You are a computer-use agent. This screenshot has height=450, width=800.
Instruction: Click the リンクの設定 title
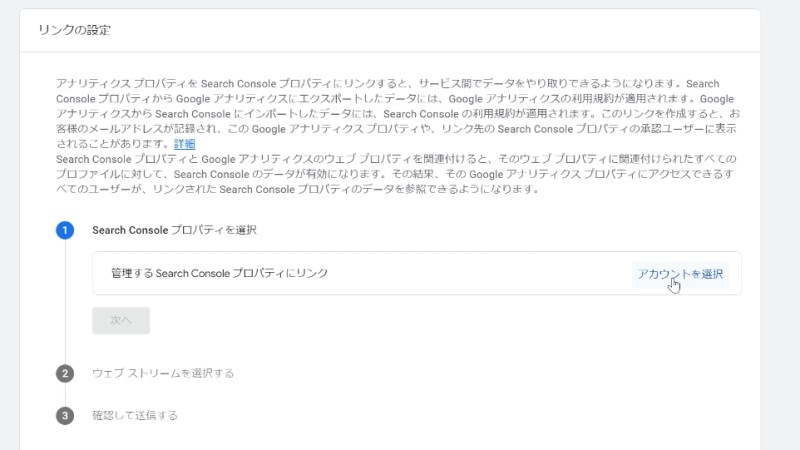[x=74, y=30]
